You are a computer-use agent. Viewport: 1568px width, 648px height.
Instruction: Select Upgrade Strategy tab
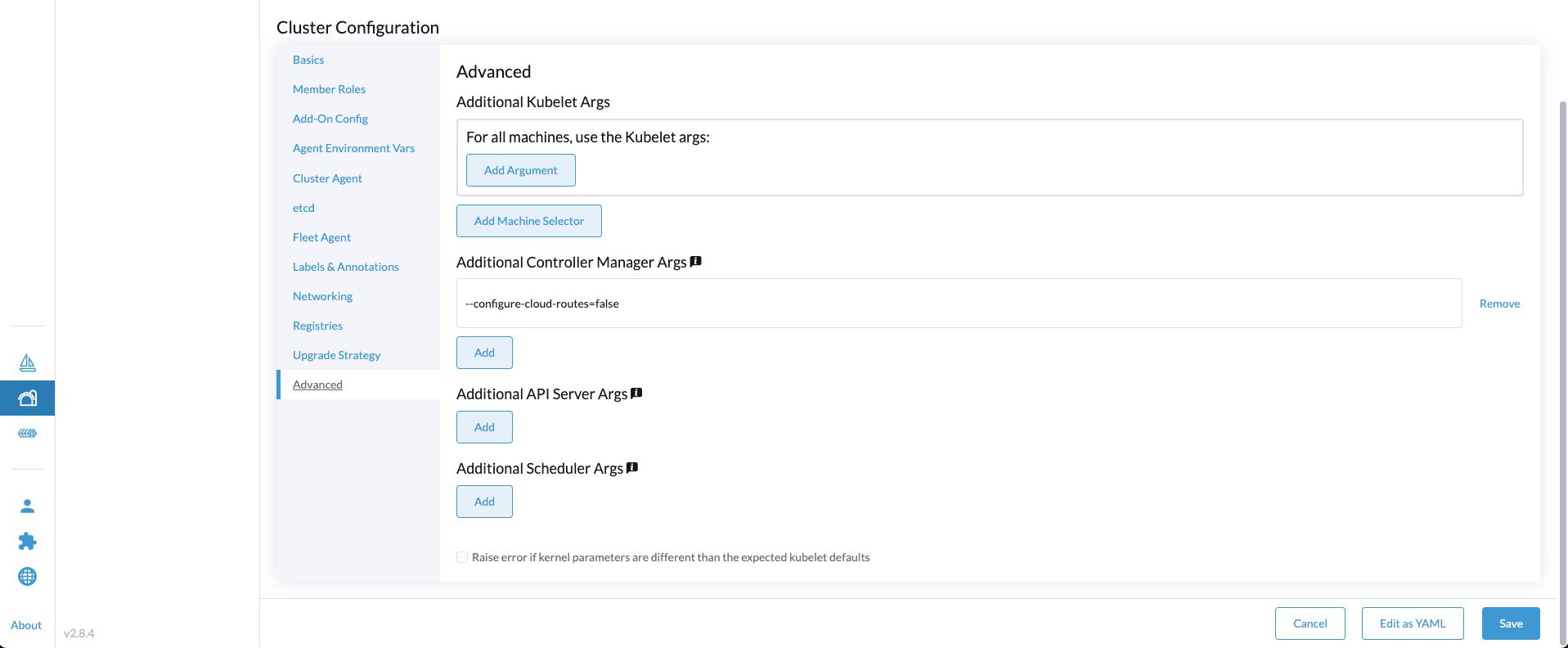pos(336,355)
